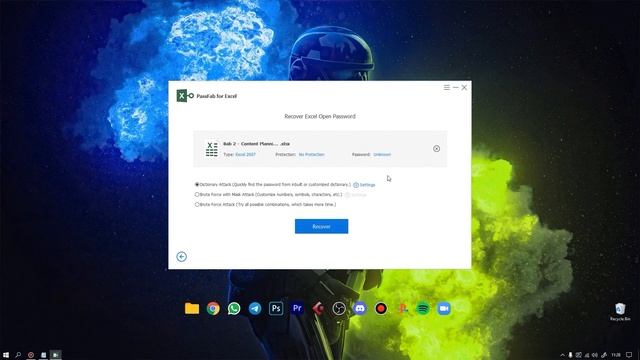The width and height of the screenshot is (640, 360).
Task: Open the PassFab hamburger menu
Action: tap(447, 87)
